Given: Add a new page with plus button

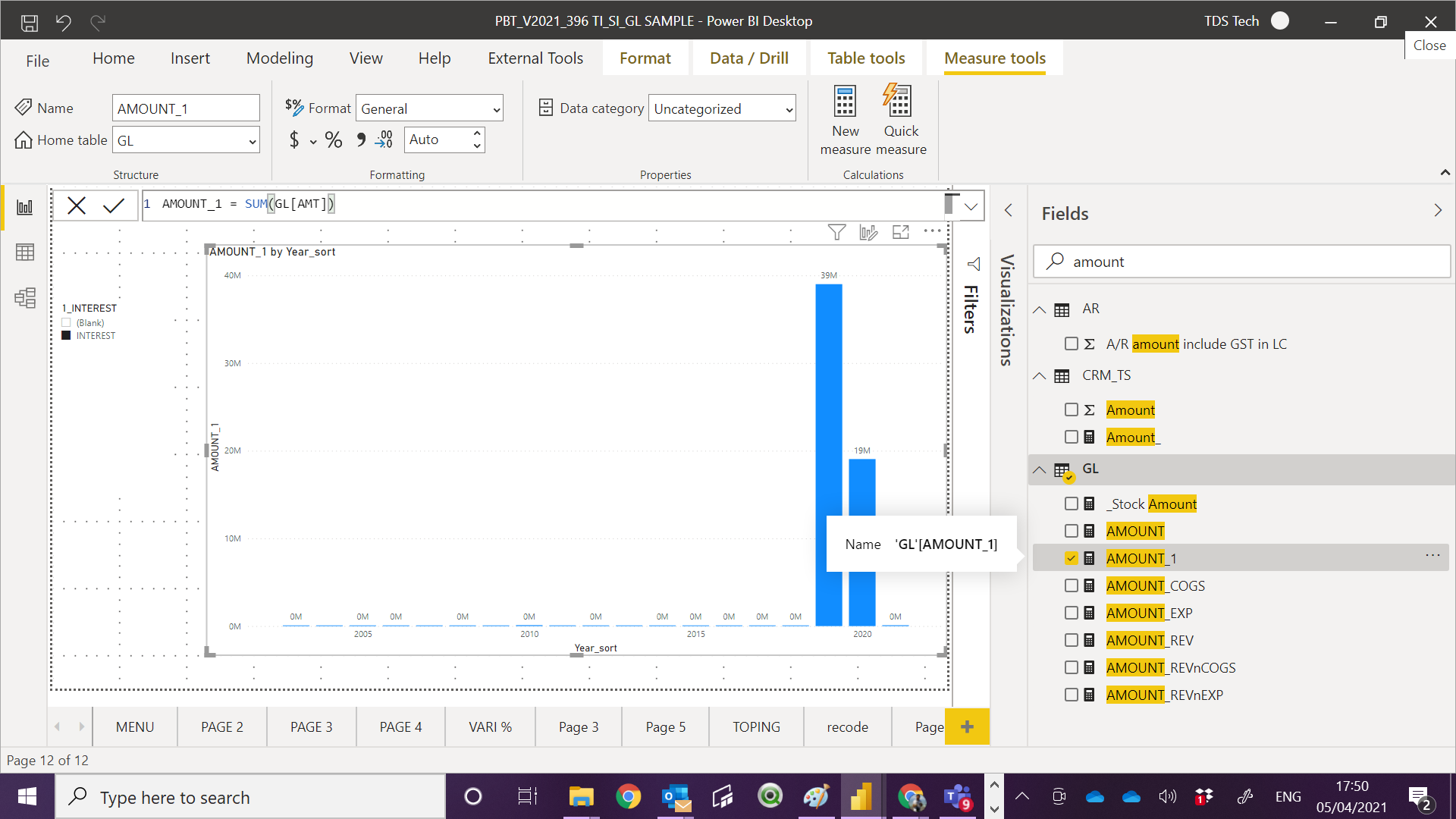Looking at the screenshot, I should (967, 726).
